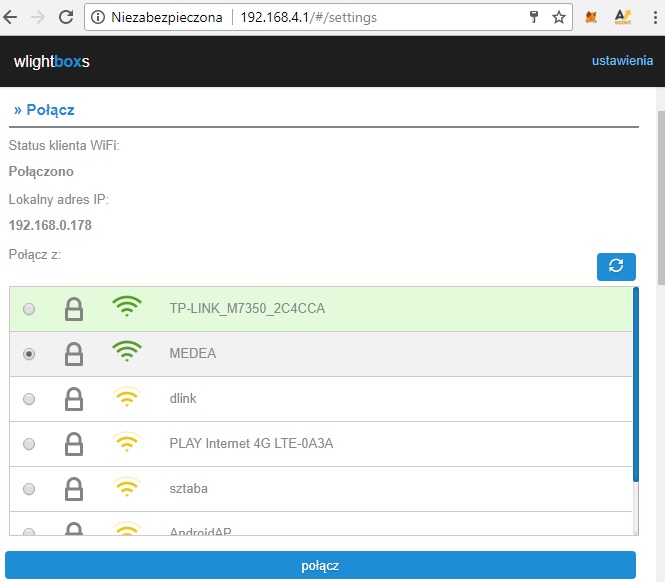Open the MetaMask fox extension
The height and width of the screenshot is (582, 665).
pyautogui.click(x=592, y=17)
